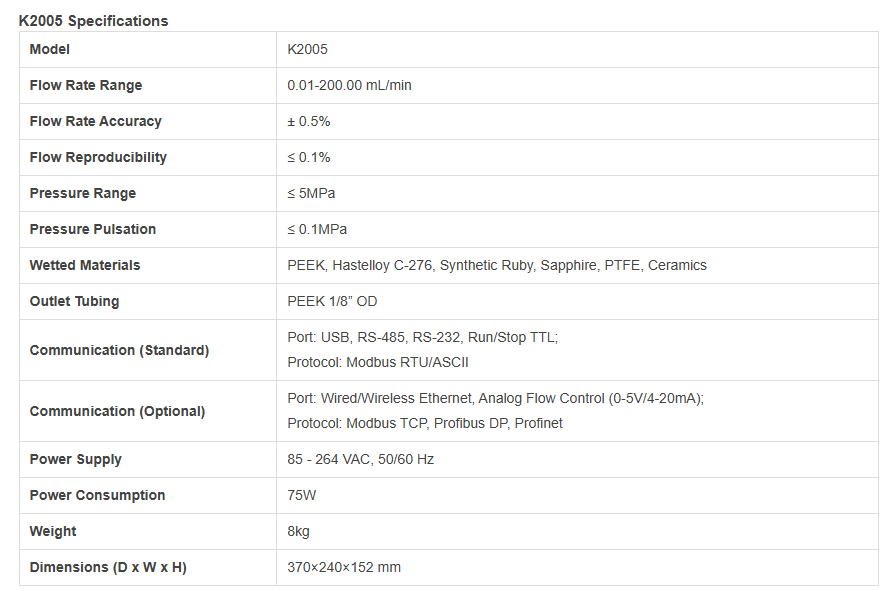Viewport: 896px width, 593px height.
Task: Click the Flow Rate Range label
Action: pyautogui.click(x=86, y=85)
